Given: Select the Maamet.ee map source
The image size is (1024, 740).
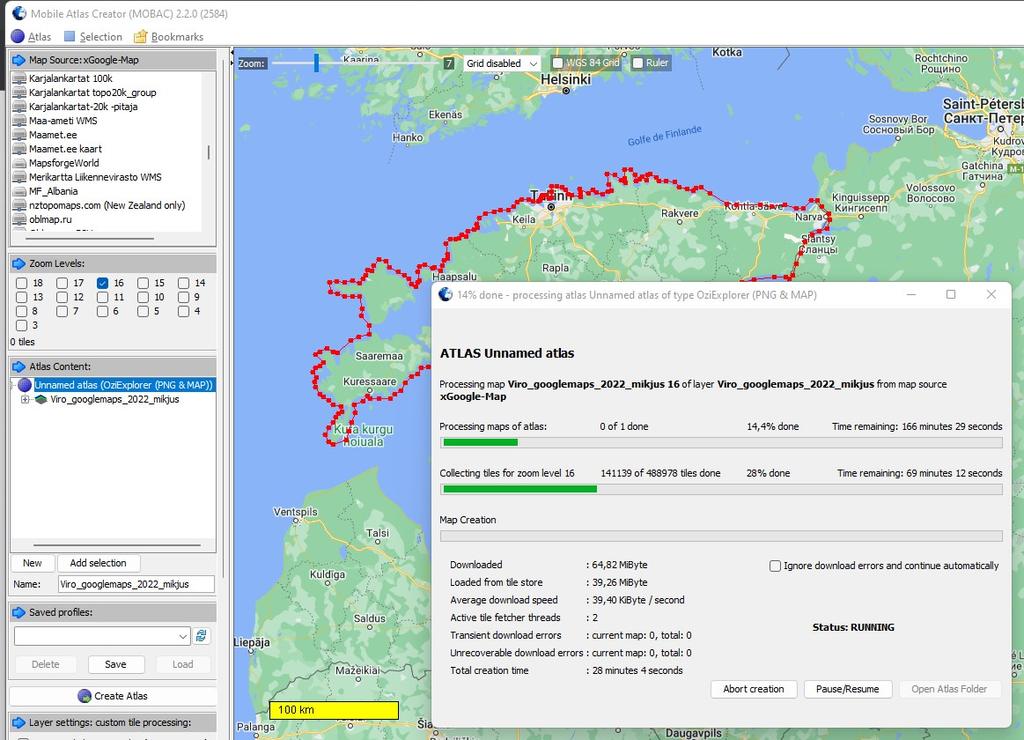Looking at the screenshot, I should click(x=53, y=135).
